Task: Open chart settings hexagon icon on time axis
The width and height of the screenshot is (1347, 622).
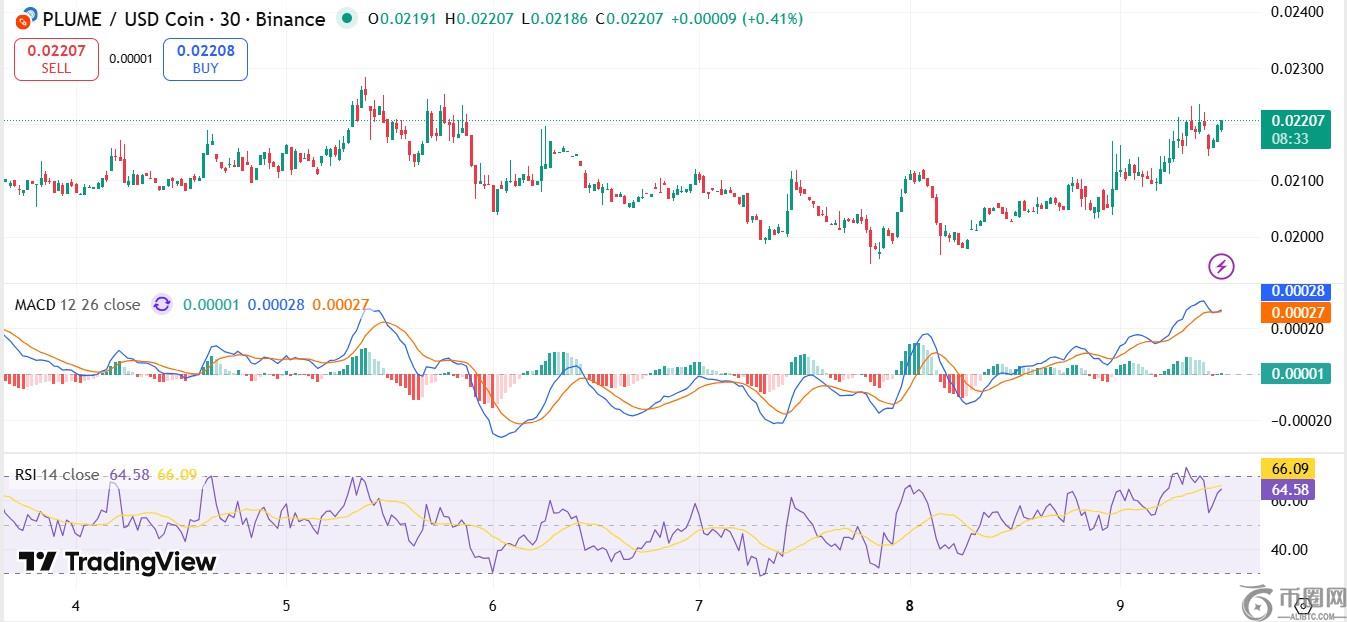Action: coord(1302,605)
